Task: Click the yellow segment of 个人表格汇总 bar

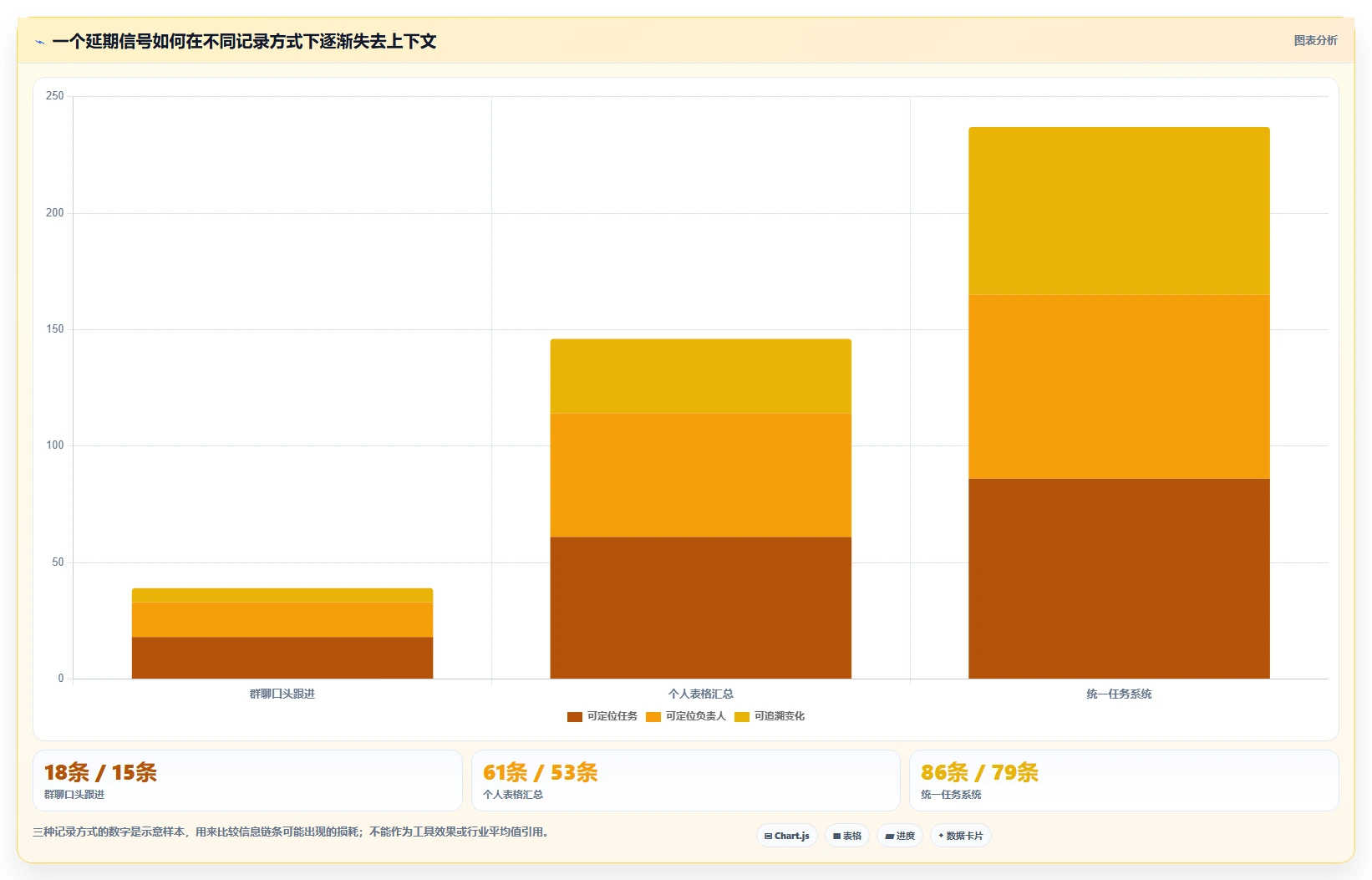Action: click(x=701, y=376)
